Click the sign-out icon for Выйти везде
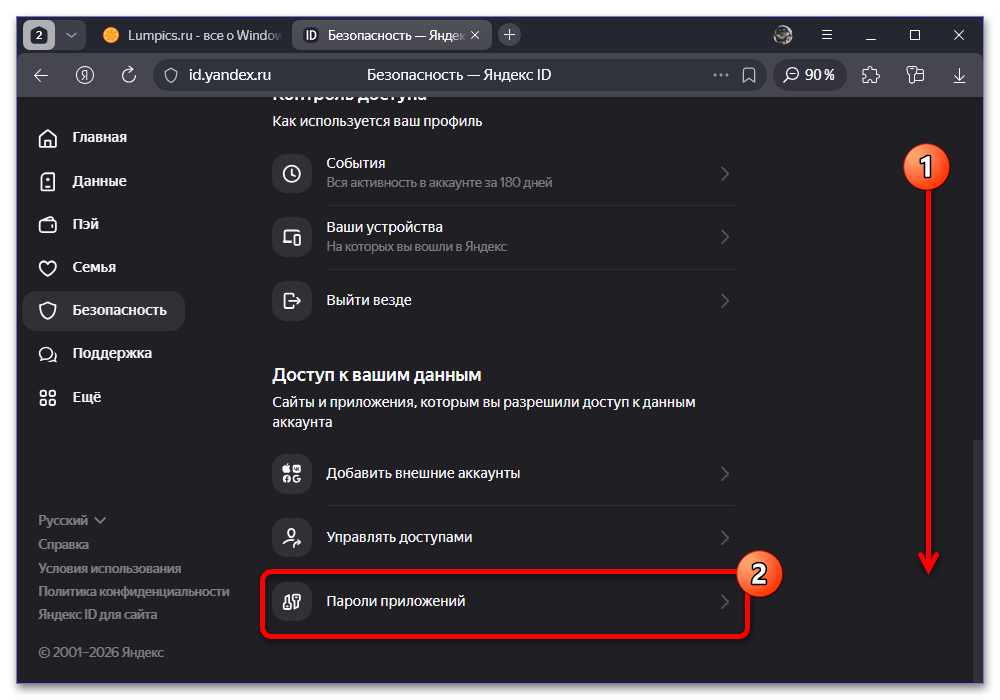 292,301
